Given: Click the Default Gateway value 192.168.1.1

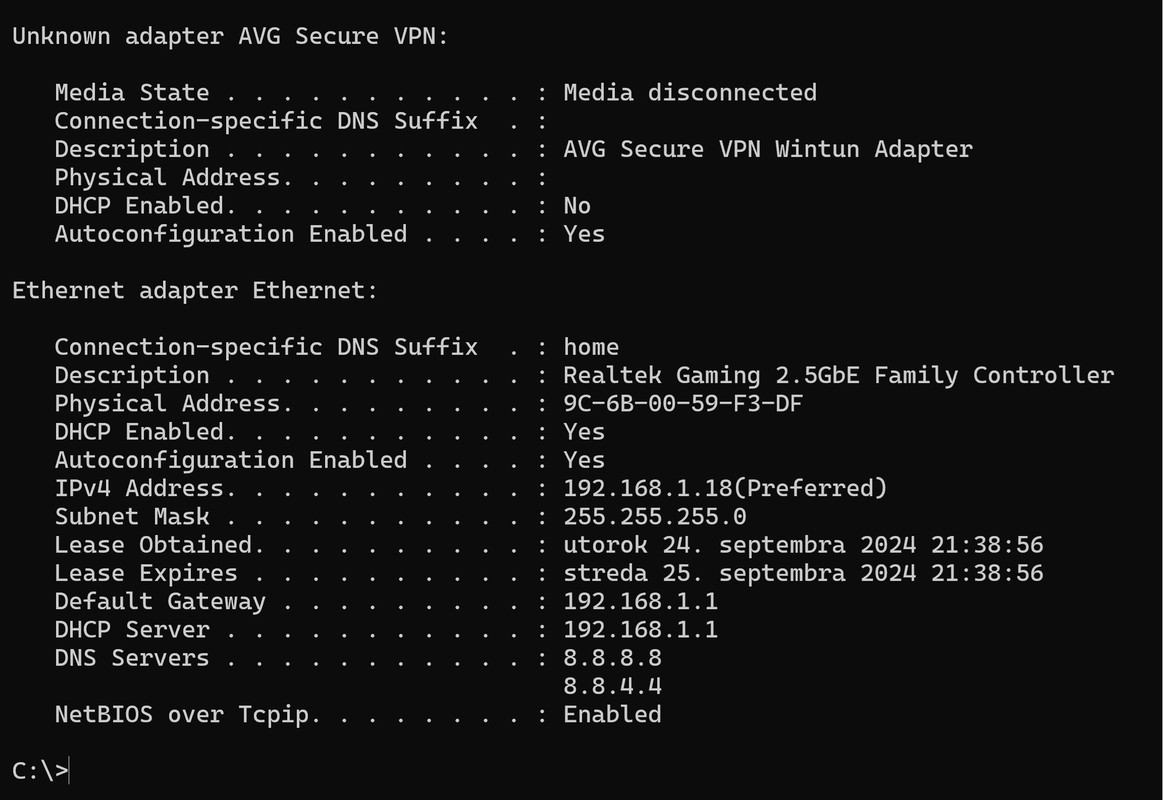Looking at the screenshot, I should coord(641,601).
